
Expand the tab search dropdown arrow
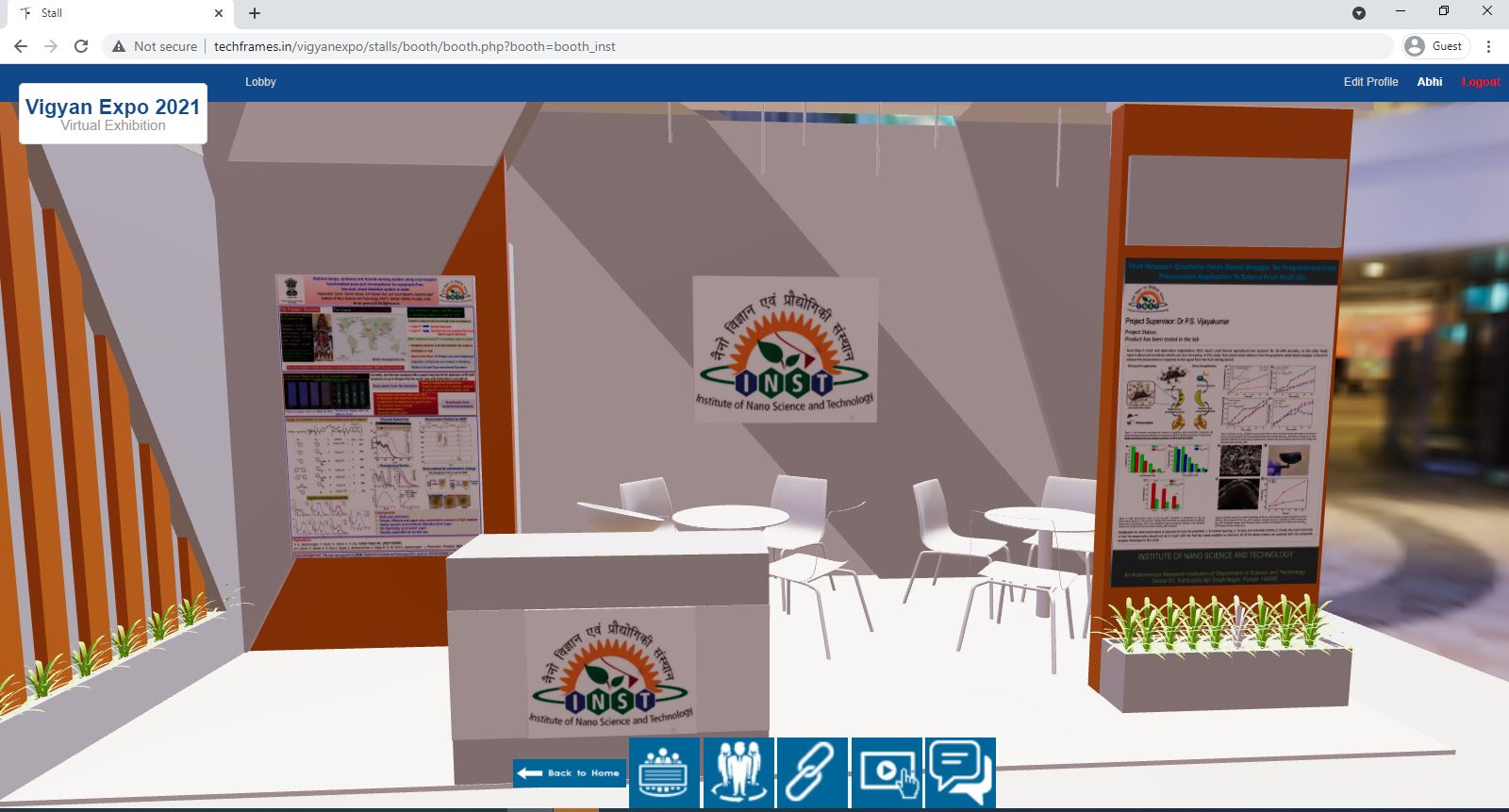pyautogui.click(x=1359, y=13)
